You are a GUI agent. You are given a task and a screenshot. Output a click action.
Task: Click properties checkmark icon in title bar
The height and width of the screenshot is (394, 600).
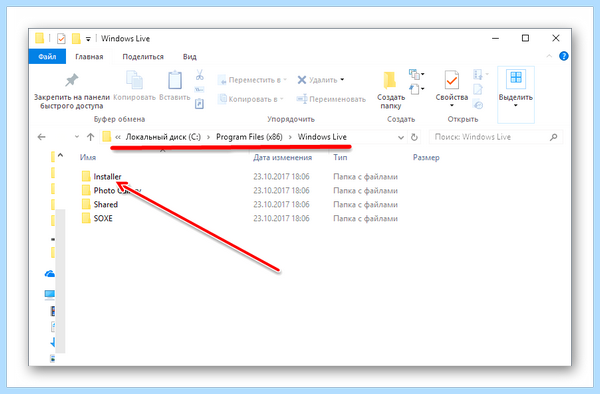pyautogui.click(x=61, y=39)
